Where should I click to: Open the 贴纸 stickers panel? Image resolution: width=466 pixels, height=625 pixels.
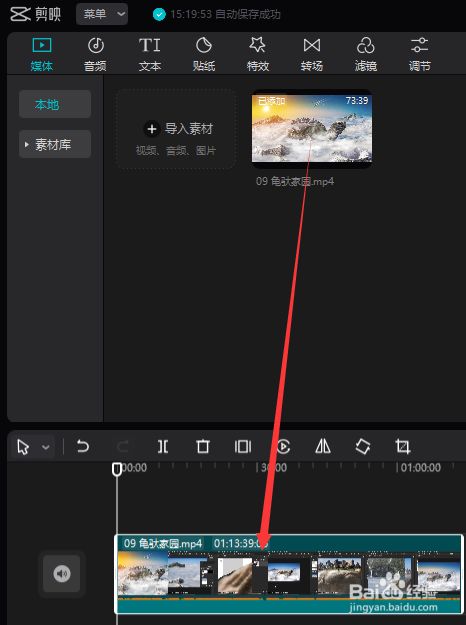click(x=204, y=54)
